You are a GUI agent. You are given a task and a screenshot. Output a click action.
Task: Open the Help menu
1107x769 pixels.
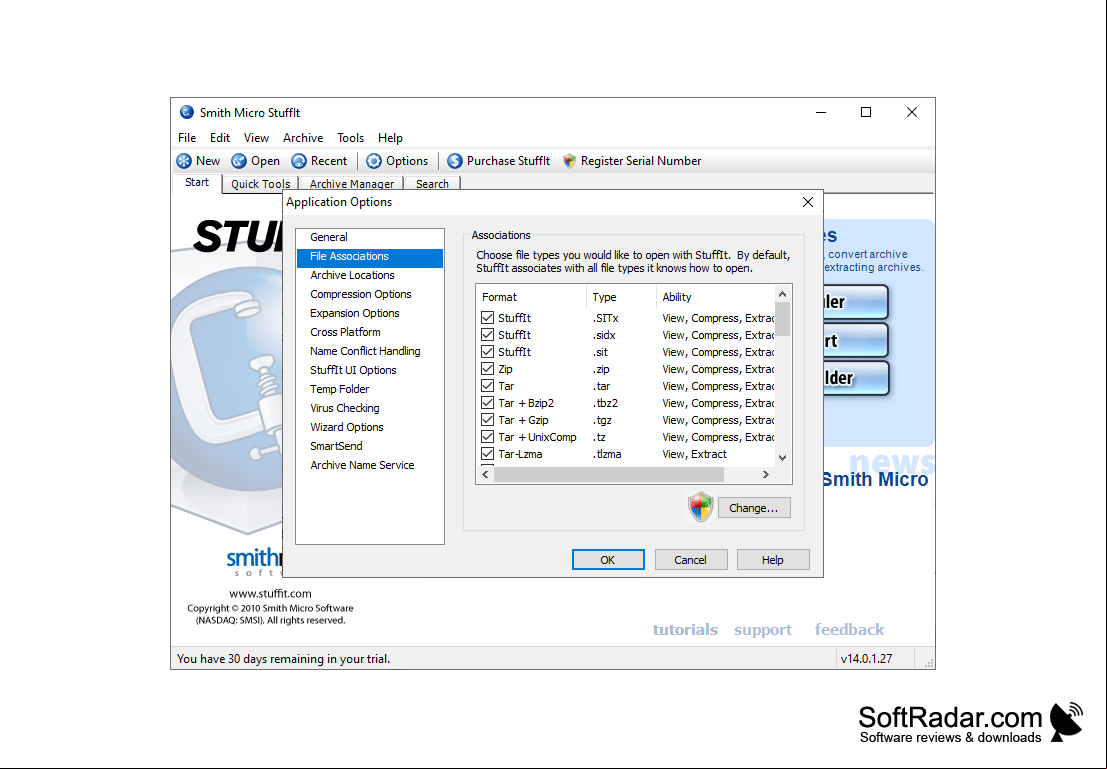pos(390,138)
